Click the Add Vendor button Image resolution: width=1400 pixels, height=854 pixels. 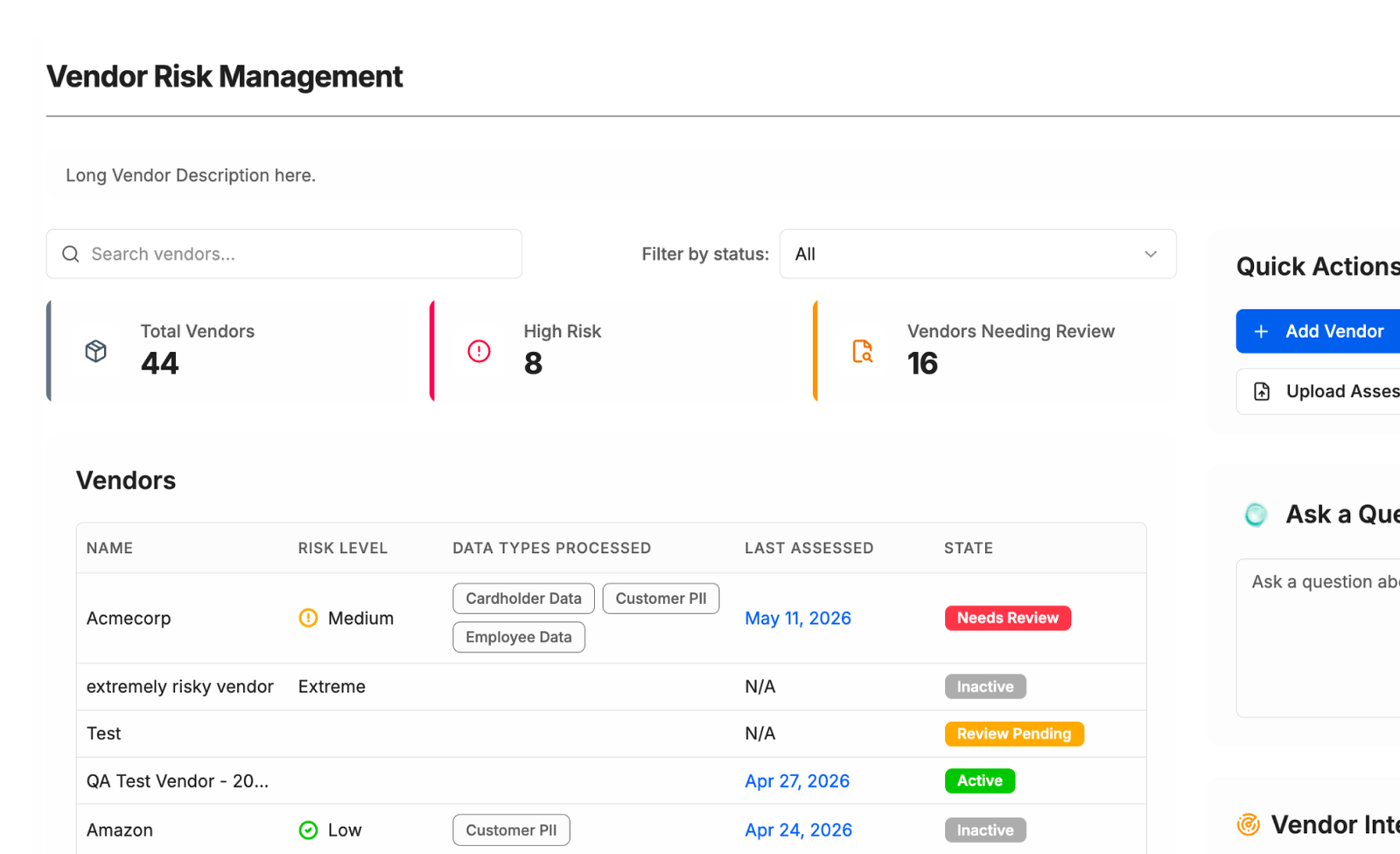[1318, 332]
